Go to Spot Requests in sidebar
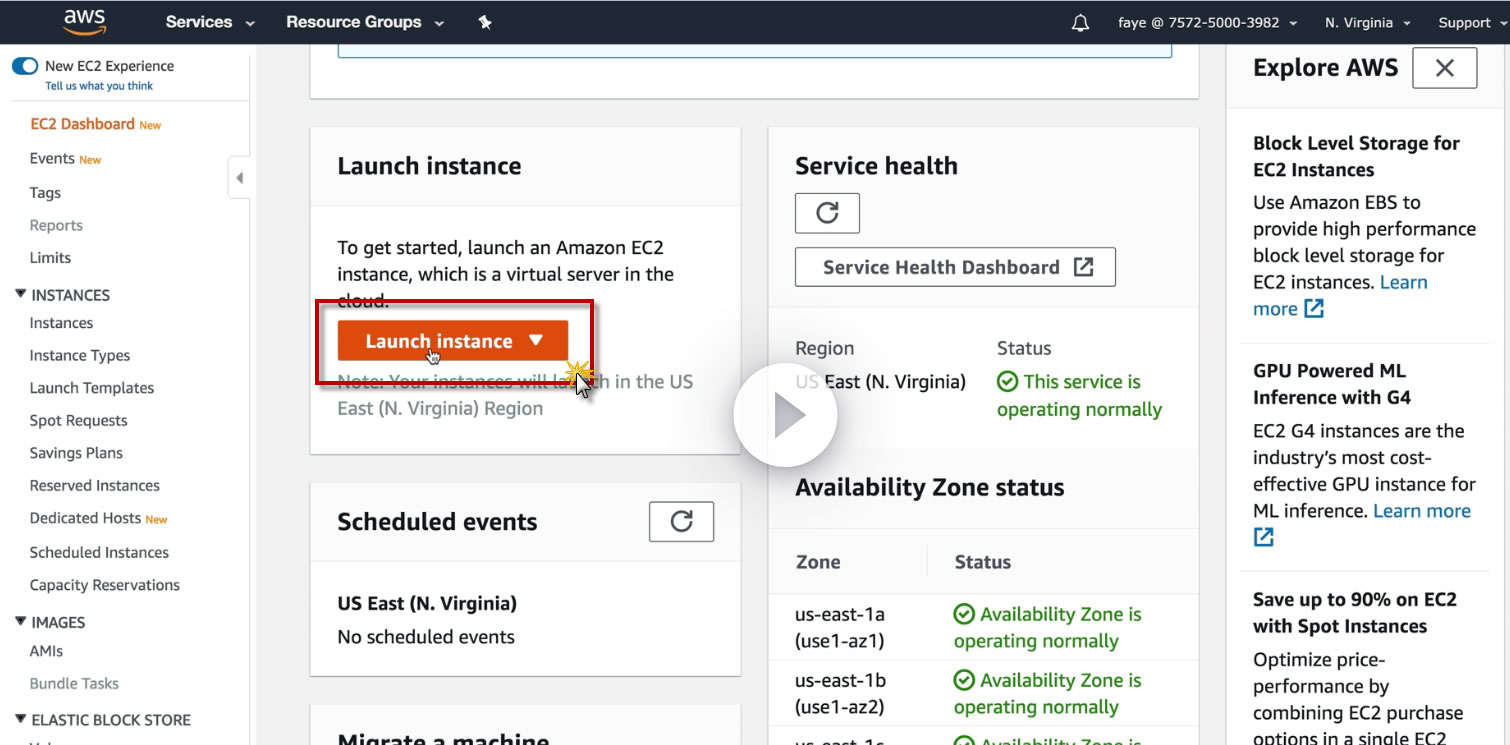The image size is (1510, 745). [x=79, y=421]
